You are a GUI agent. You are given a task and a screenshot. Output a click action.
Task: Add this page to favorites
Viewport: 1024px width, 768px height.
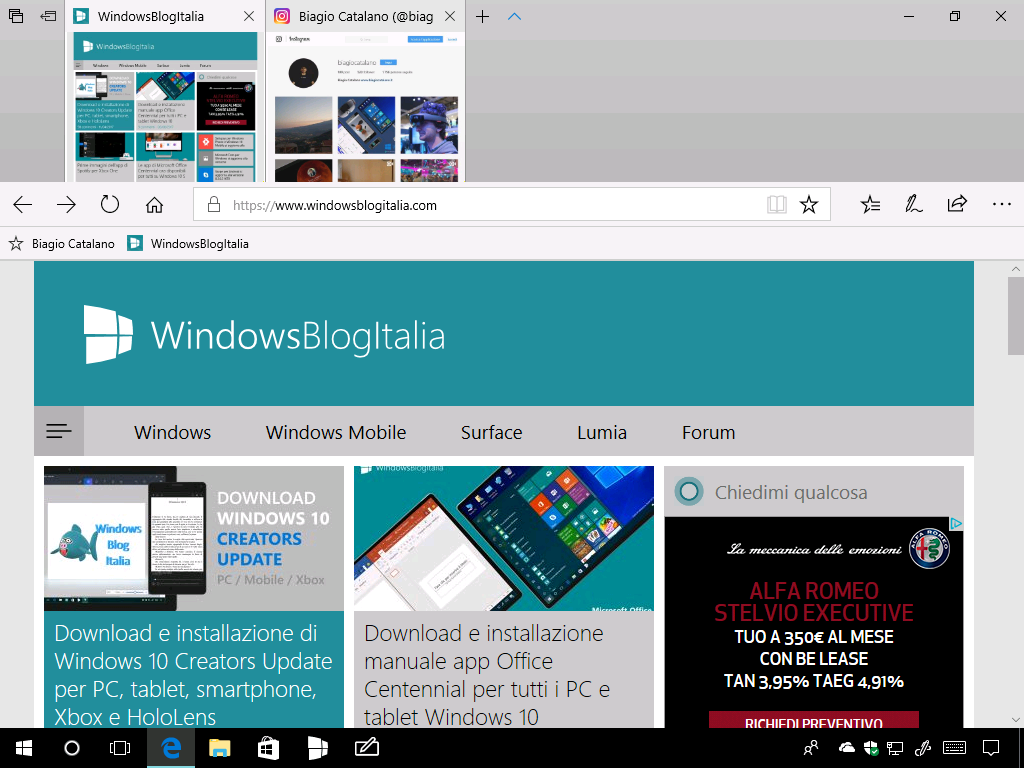click(809, 205)
